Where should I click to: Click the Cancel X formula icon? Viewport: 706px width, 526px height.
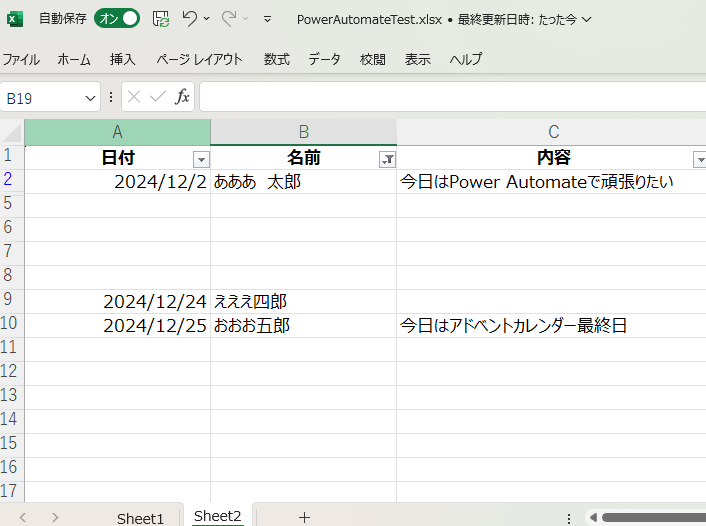pyautogui.click(x=134, y=96)
